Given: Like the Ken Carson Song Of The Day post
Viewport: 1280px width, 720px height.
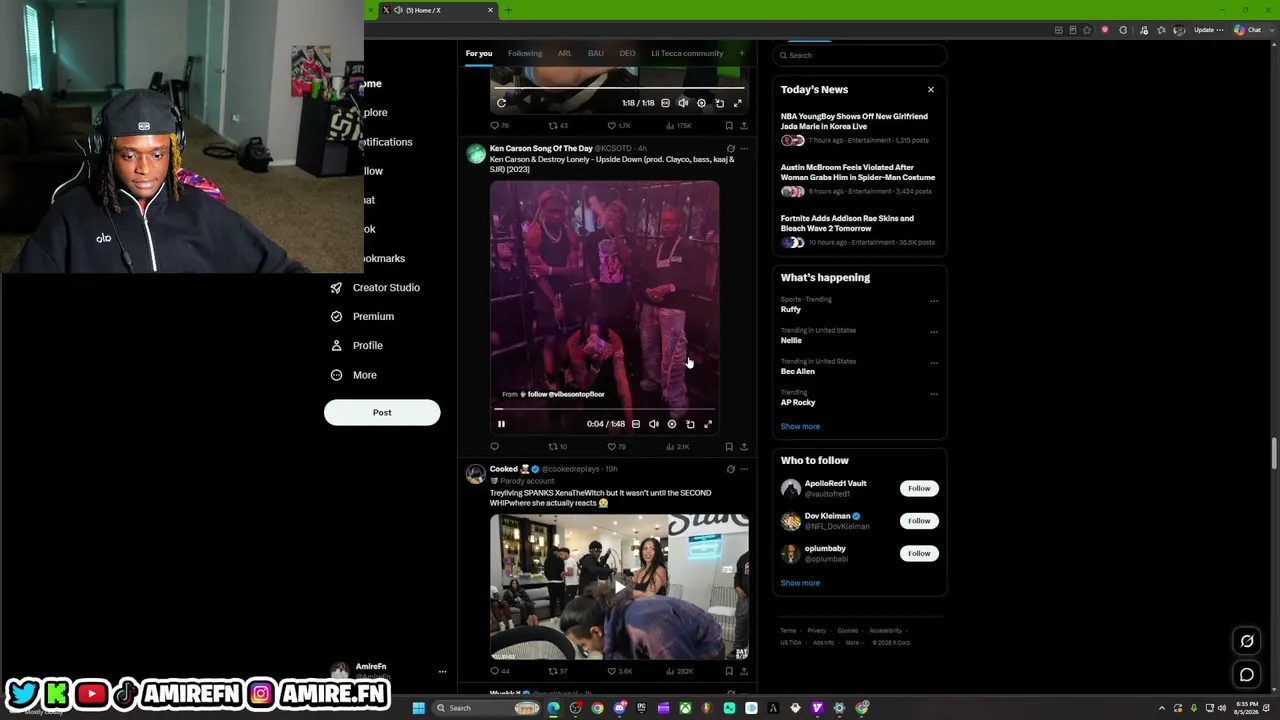Looking at the screenshot, I should point(616,447).
